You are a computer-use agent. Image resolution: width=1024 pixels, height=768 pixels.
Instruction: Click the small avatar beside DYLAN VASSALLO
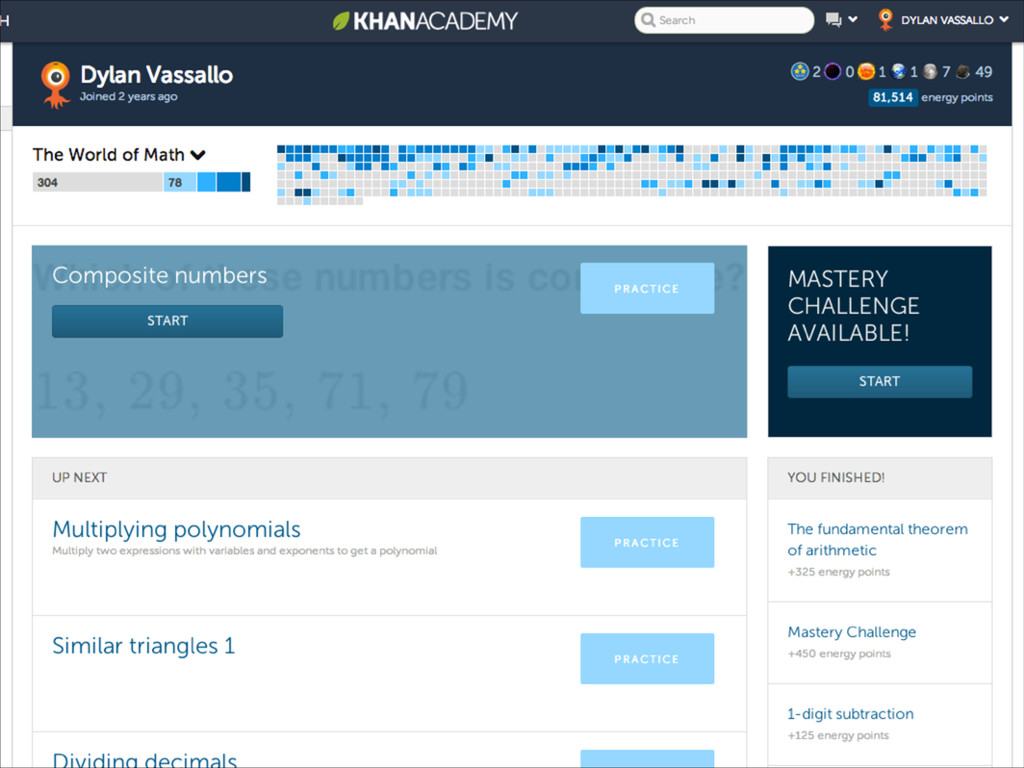pyautogui.click(x=886, y=20)
